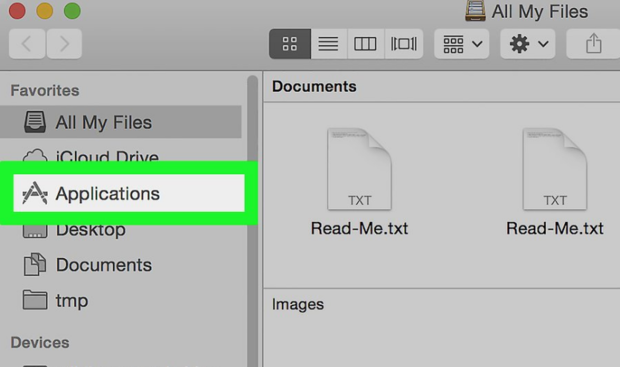This screenshot has height=367, width=620.
Task: Switch to Cover Flow view
Action: click(x=403, y=44)
